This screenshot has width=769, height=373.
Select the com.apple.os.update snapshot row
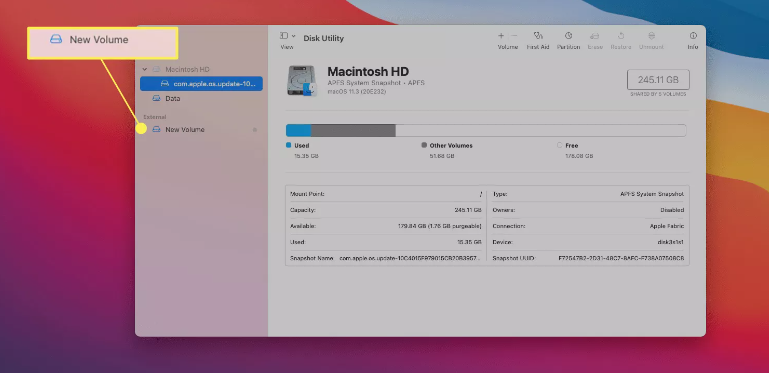[201, 84]
